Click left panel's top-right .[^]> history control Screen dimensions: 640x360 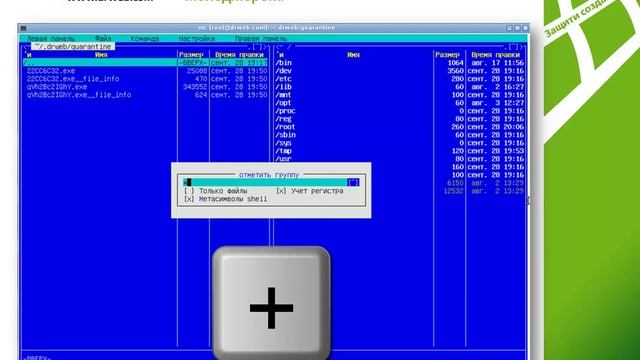(x=257, y=47)
